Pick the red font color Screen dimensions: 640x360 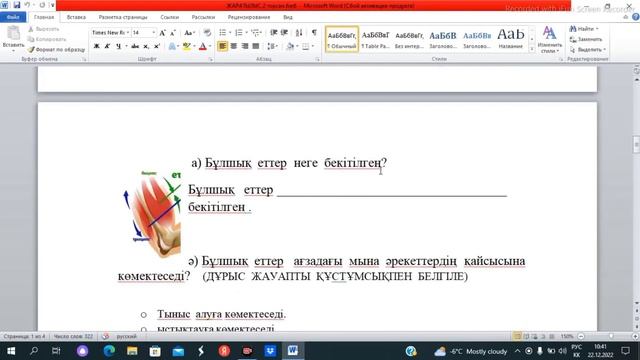coord(203,46)
